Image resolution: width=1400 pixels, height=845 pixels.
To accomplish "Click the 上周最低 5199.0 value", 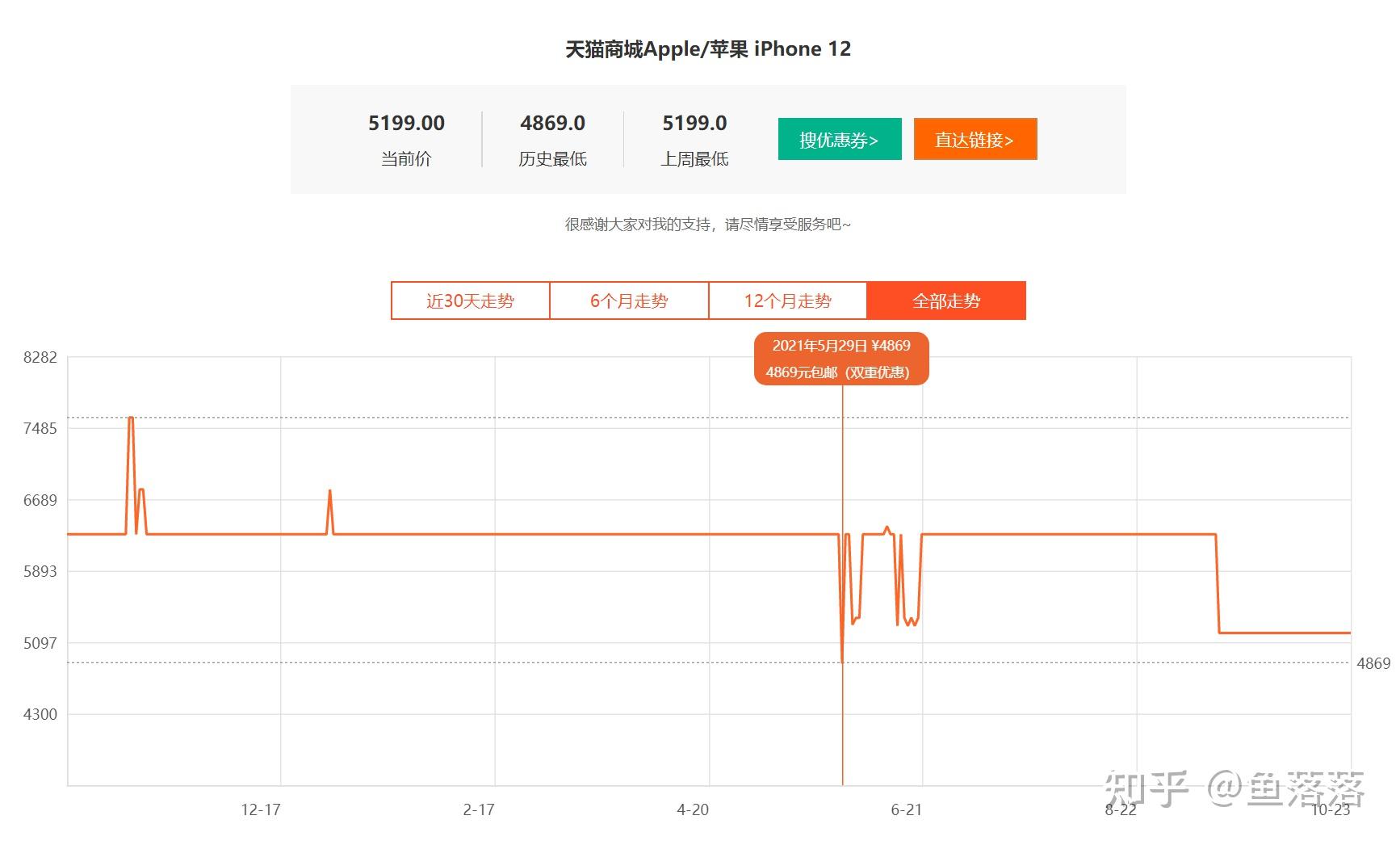I will coord(694,123).
